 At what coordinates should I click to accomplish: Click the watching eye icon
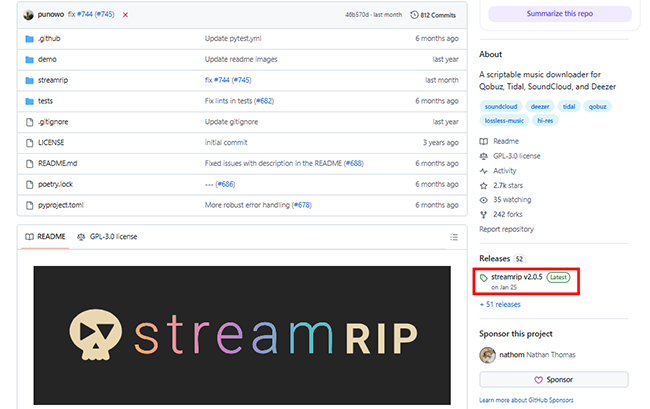[x=483, y=200]
